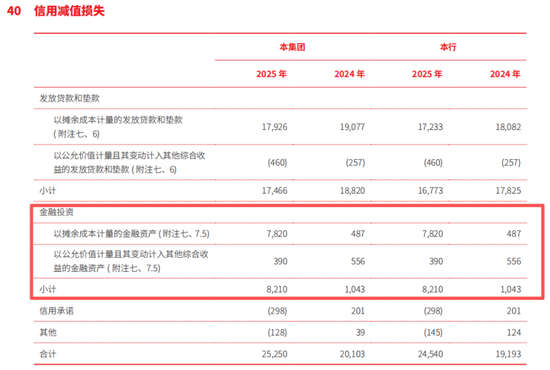Select the "小计" label beside 8,210

(48, 289)
